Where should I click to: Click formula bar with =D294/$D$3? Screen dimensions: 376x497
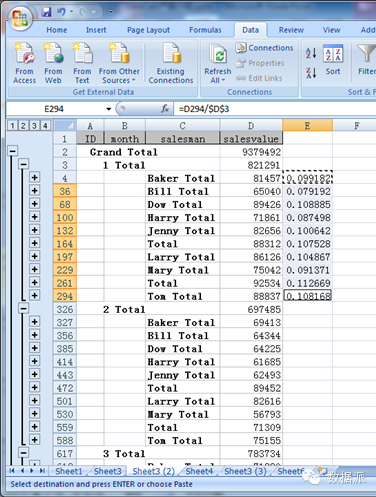point(275,109)
